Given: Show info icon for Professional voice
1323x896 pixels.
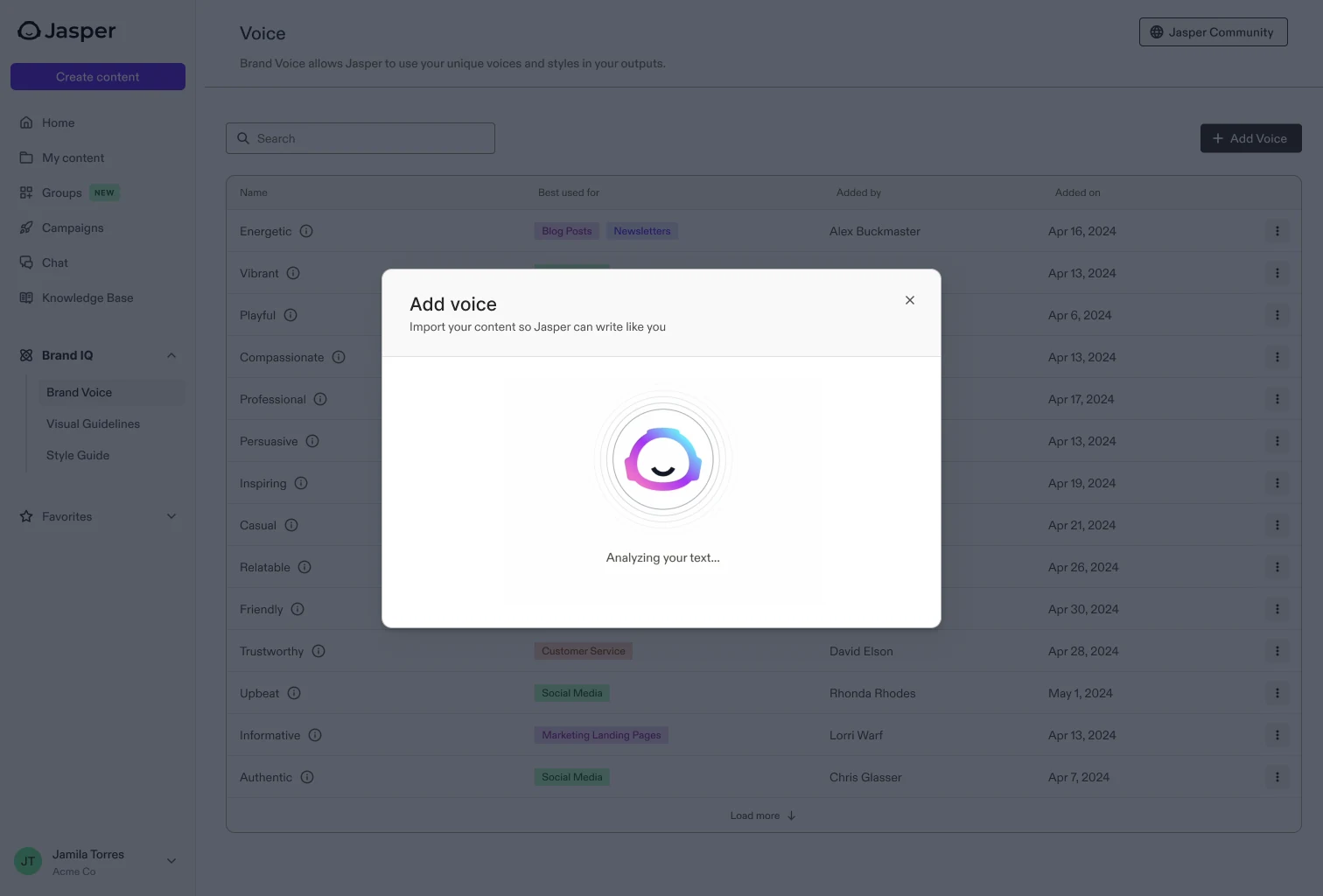Looking at the screenshot, I should 320,399.
